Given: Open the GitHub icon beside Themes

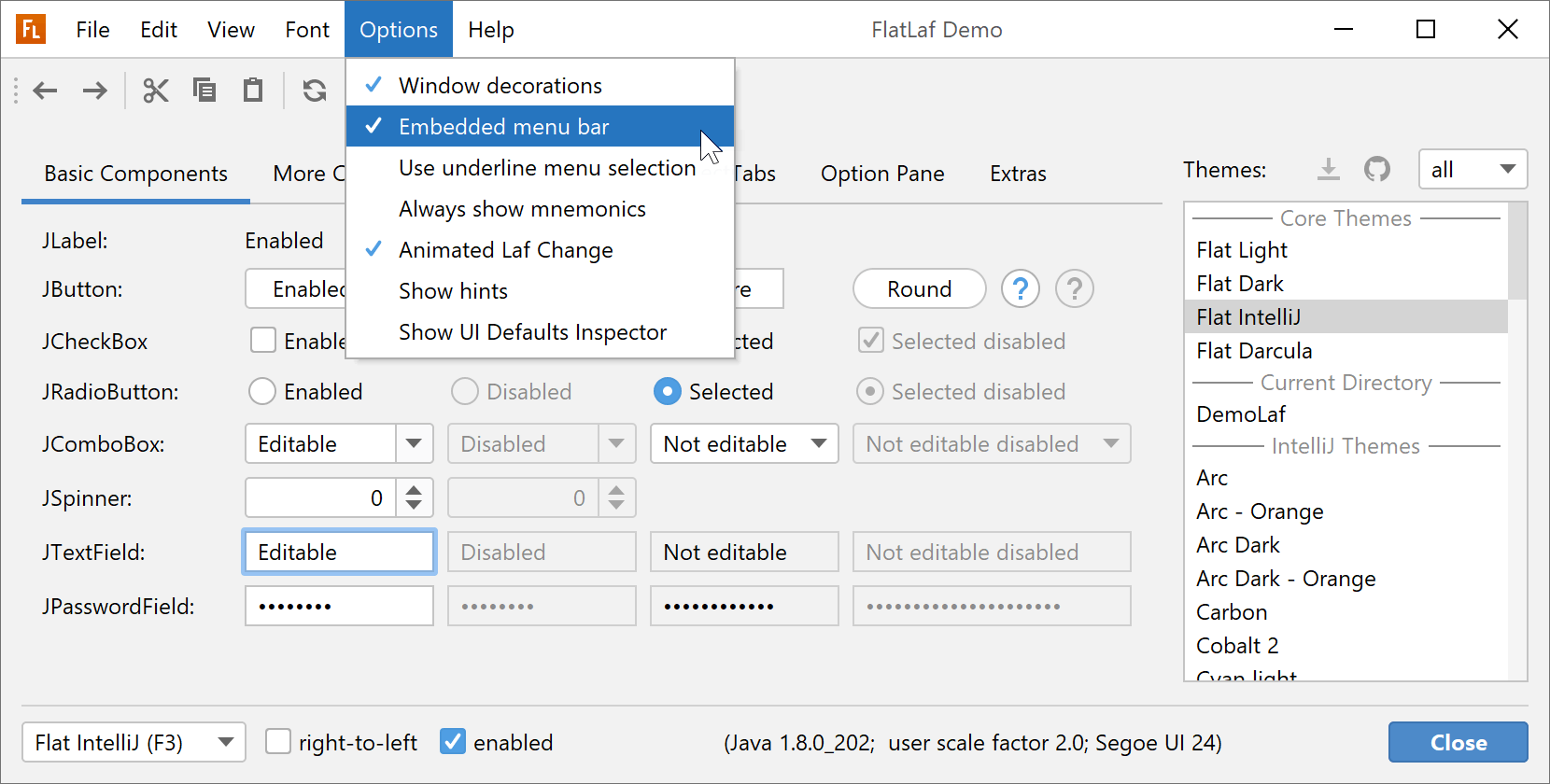Looking at the screenshot, I should click(x=1377, y=169).
